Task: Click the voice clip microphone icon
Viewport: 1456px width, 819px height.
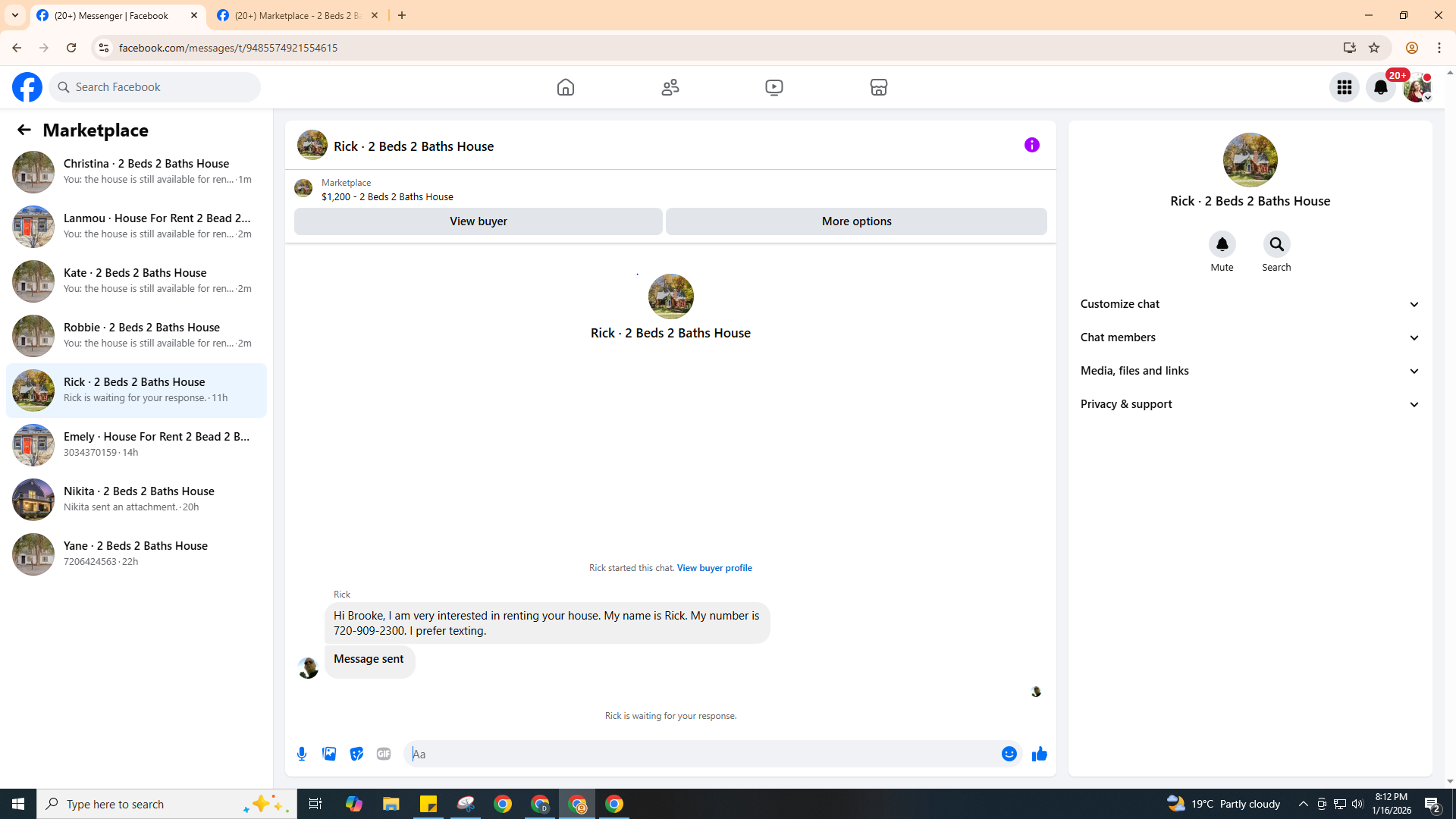Action: 302,754
